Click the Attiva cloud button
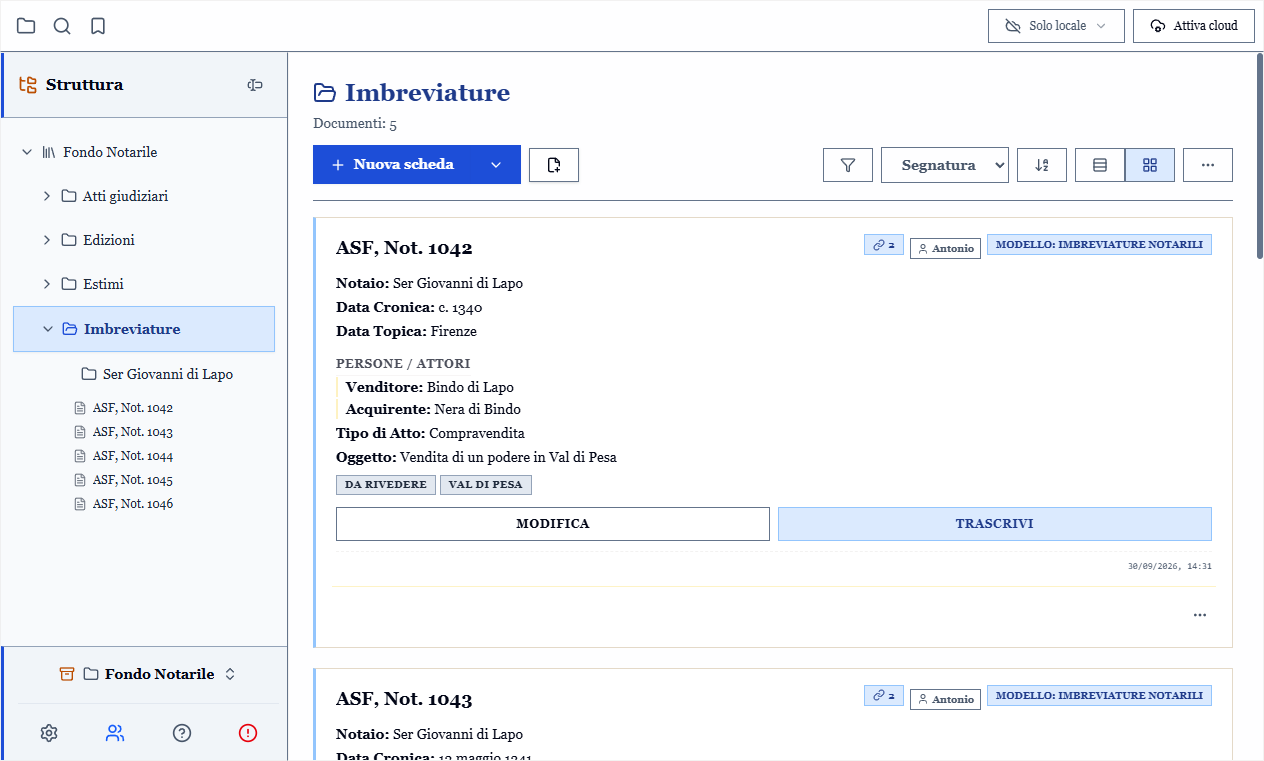 tap(1194, 26)
